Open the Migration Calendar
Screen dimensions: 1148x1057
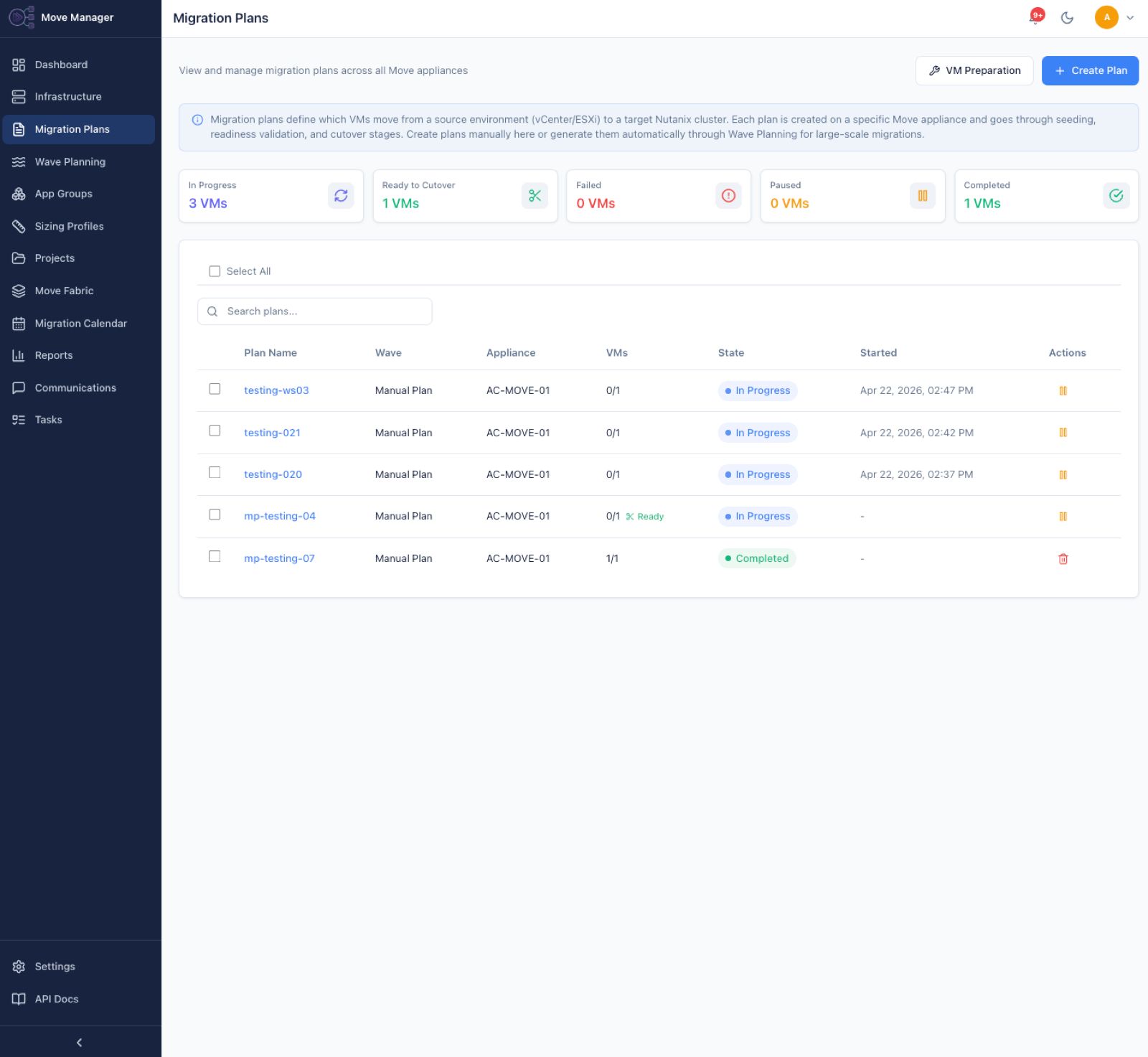[x=79, y=324]
